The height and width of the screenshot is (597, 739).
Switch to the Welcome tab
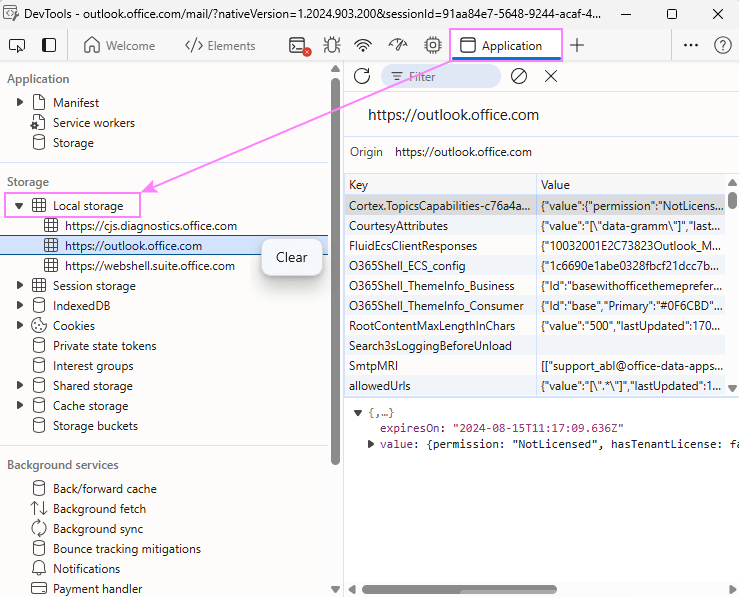click(119, 46)
